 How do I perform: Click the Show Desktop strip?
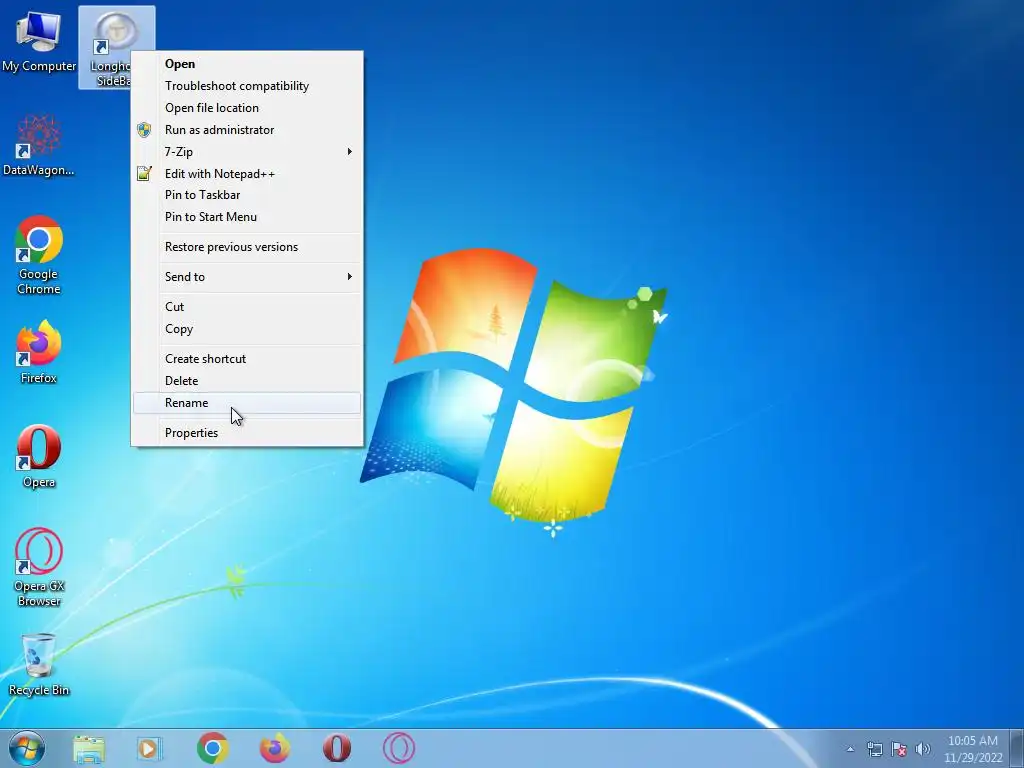[x=1017, y=749]
